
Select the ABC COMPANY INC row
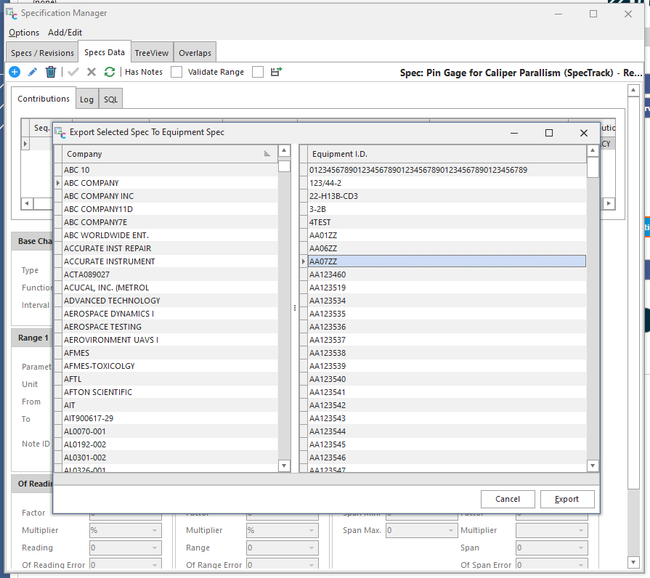170,196
